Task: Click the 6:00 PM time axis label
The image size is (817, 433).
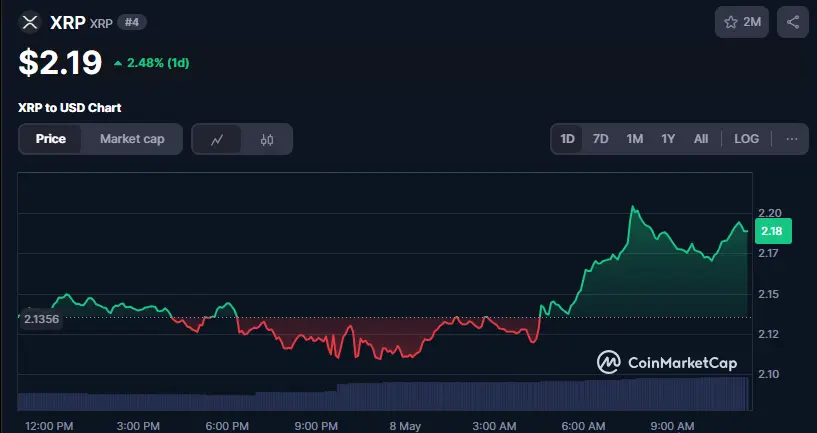Action: pos(227,426)
